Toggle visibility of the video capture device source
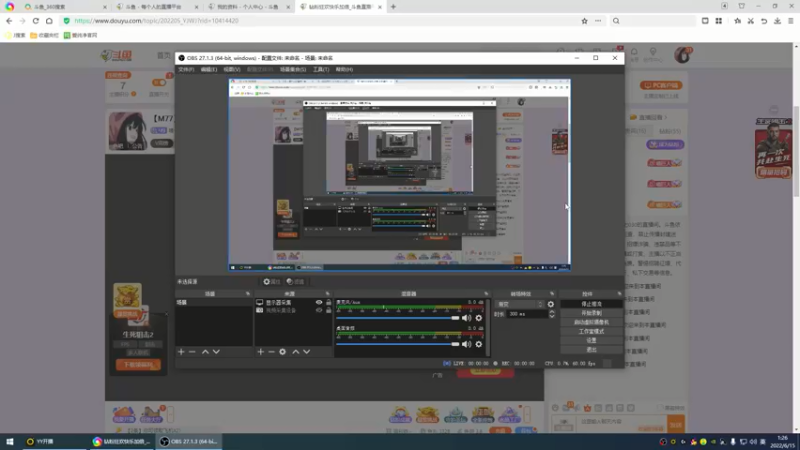 coord(319,310)
